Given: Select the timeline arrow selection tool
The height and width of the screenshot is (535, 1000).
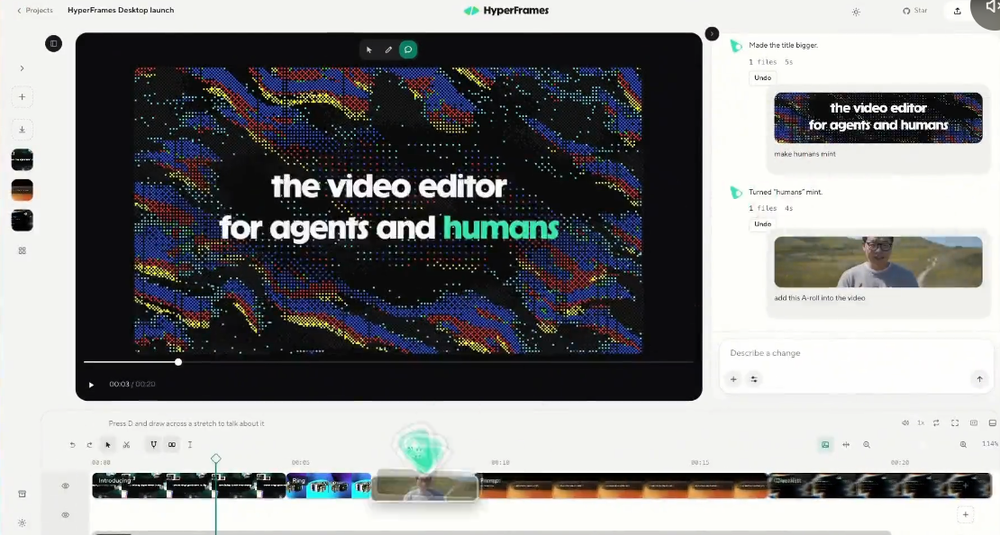Looking at the screenshot, I should 107,445.
